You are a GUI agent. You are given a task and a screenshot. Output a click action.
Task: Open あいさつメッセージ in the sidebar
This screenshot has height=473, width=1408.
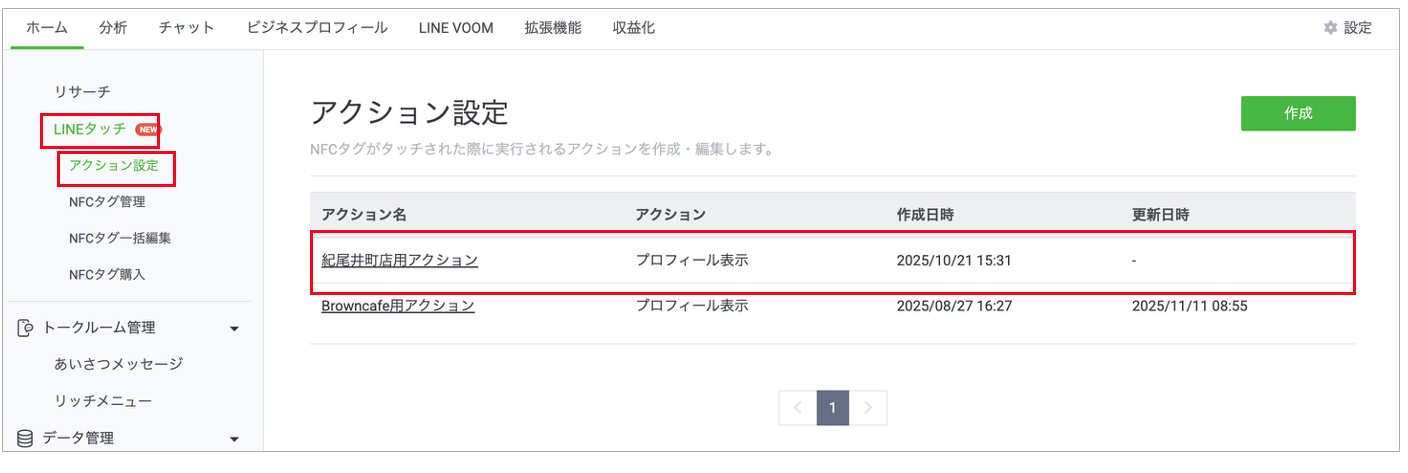point(118,364)
